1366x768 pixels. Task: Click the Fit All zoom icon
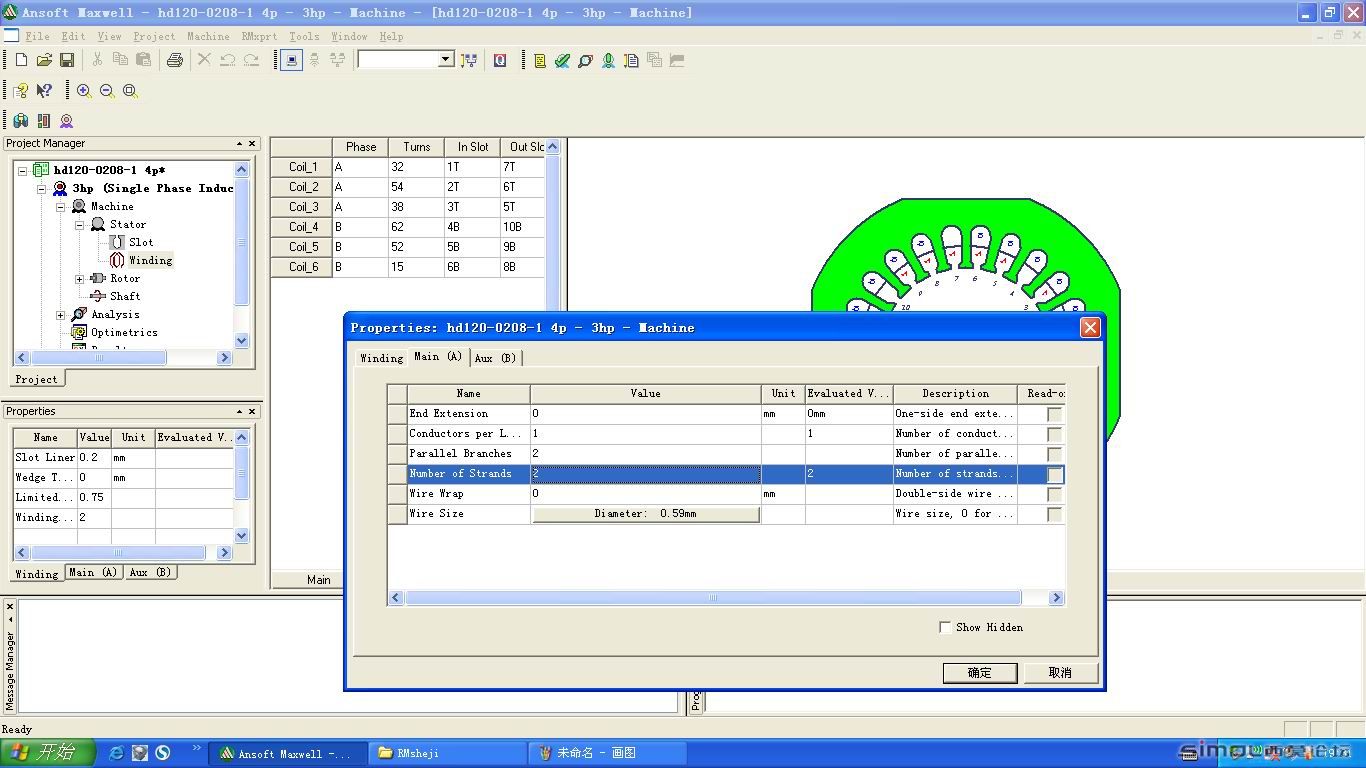pyautogui.click(x=130, y=90)
